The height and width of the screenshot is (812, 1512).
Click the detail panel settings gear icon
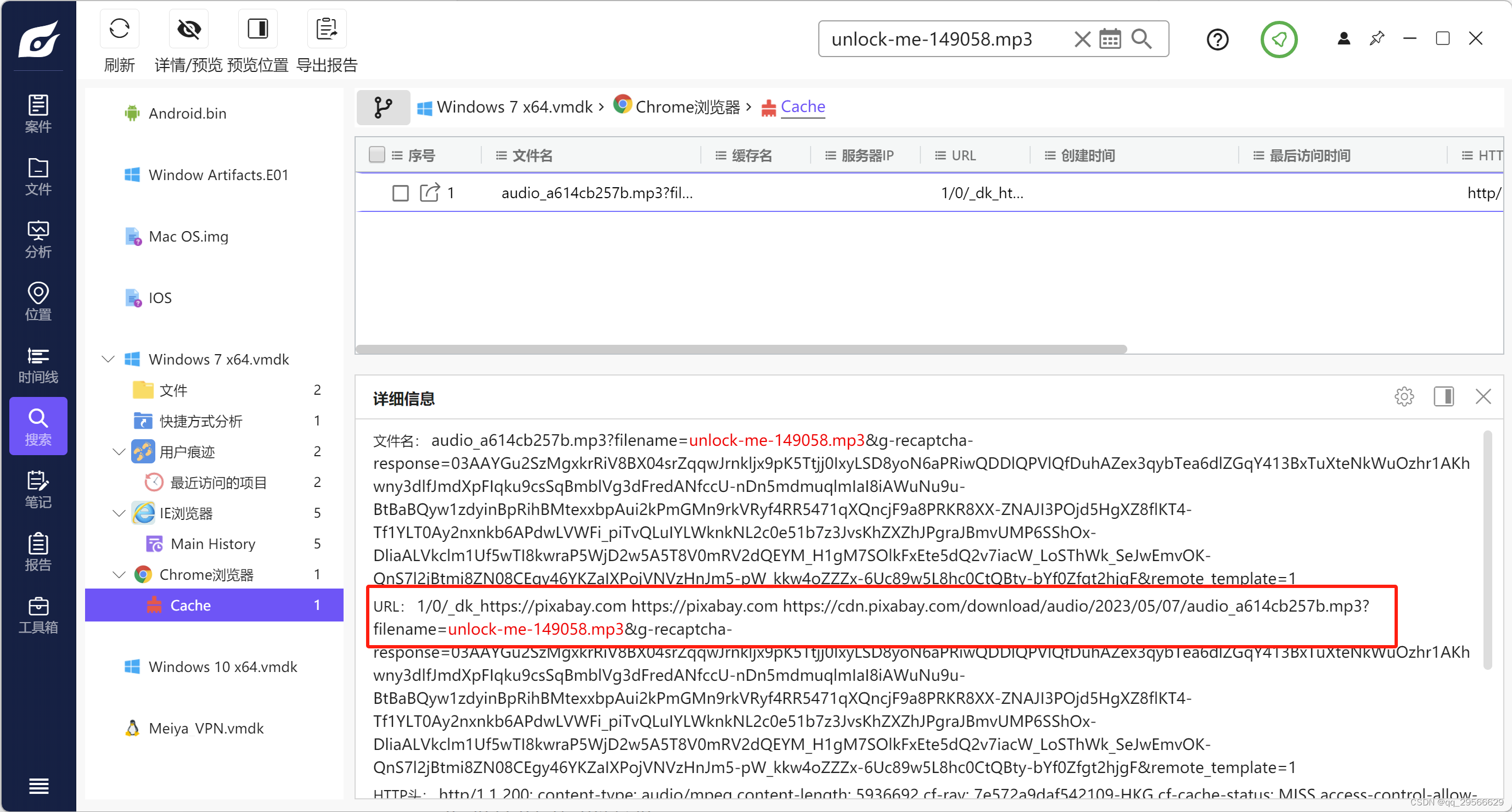[x=1404, y=396]
